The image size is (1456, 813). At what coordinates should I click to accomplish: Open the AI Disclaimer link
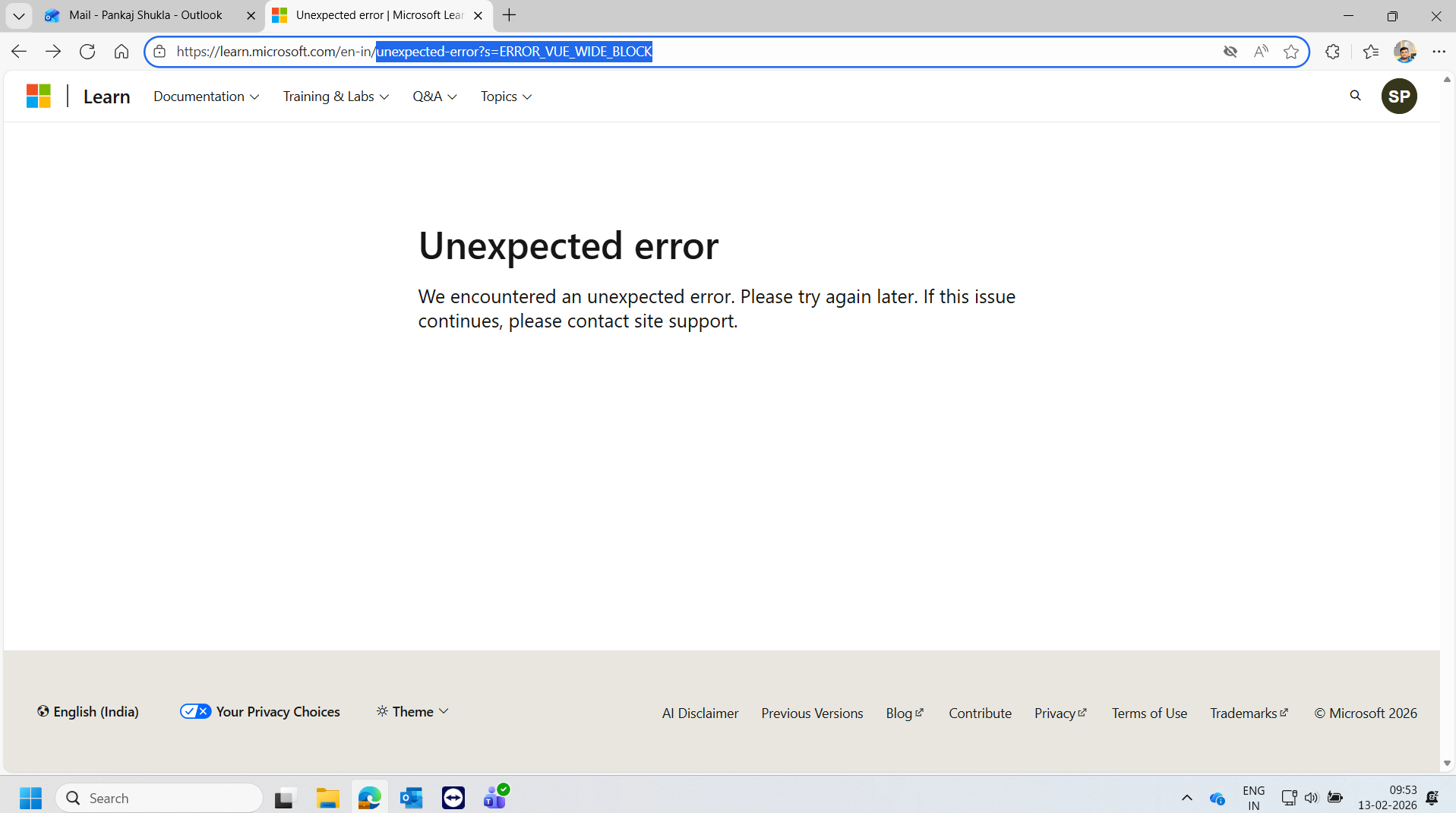[700, 713]
